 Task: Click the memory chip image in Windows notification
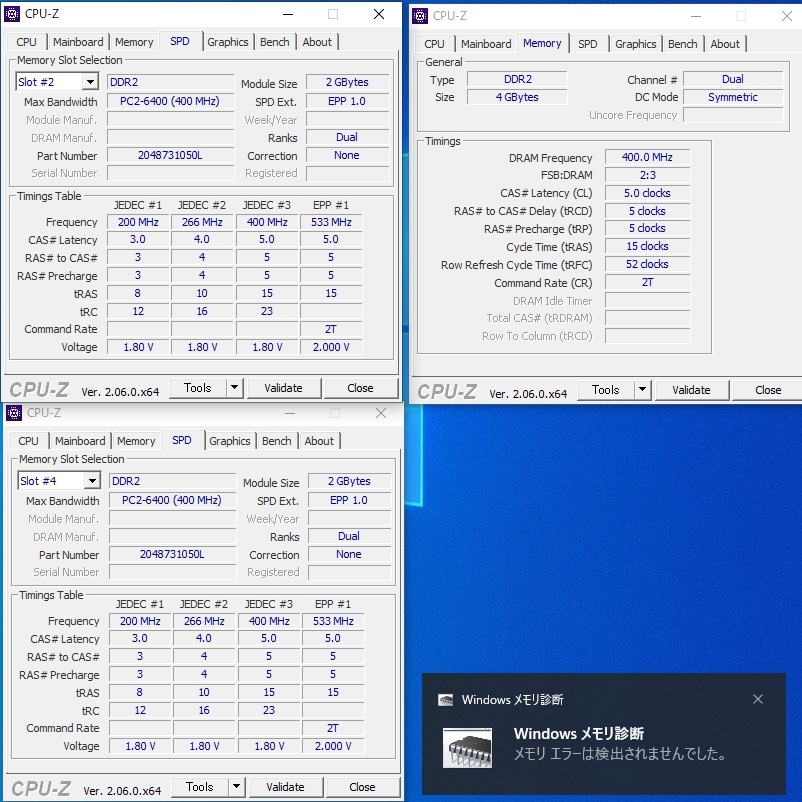(x=467, y=748)
